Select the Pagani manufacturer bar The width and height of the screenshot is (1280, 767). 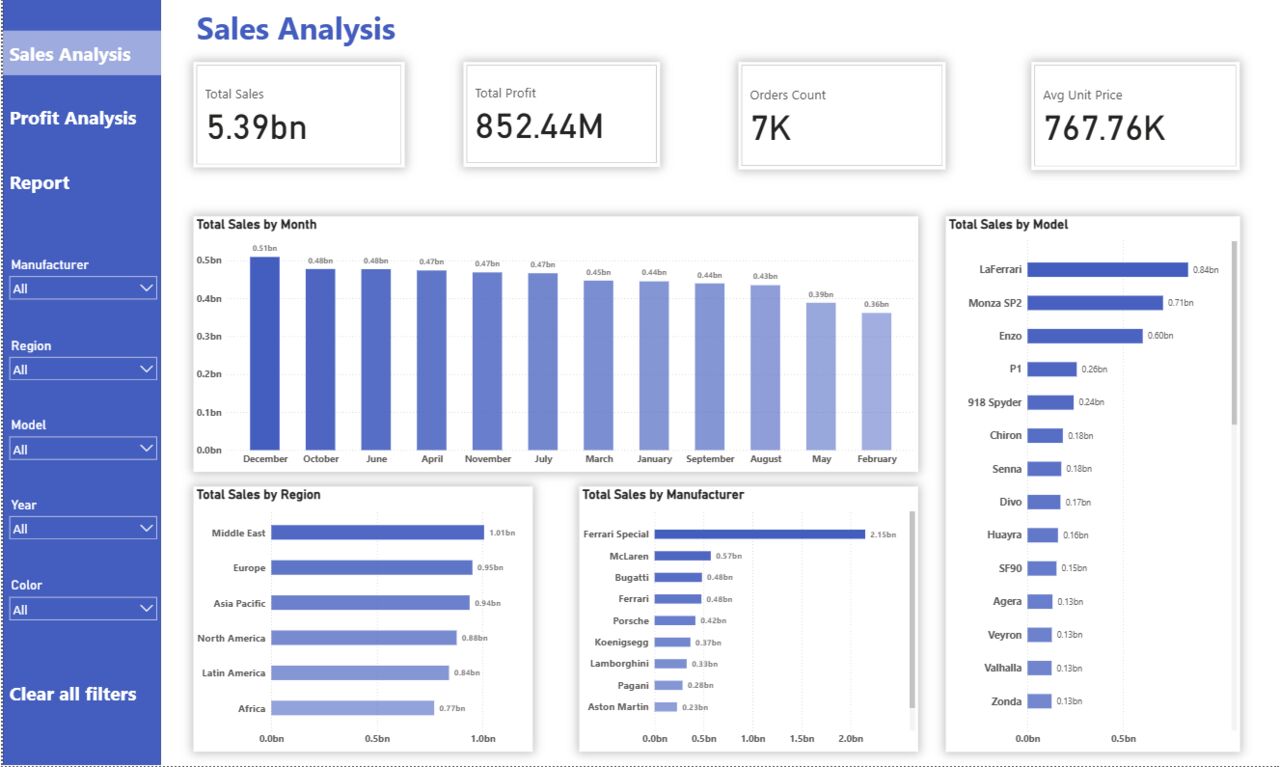[x=669, y=685]
